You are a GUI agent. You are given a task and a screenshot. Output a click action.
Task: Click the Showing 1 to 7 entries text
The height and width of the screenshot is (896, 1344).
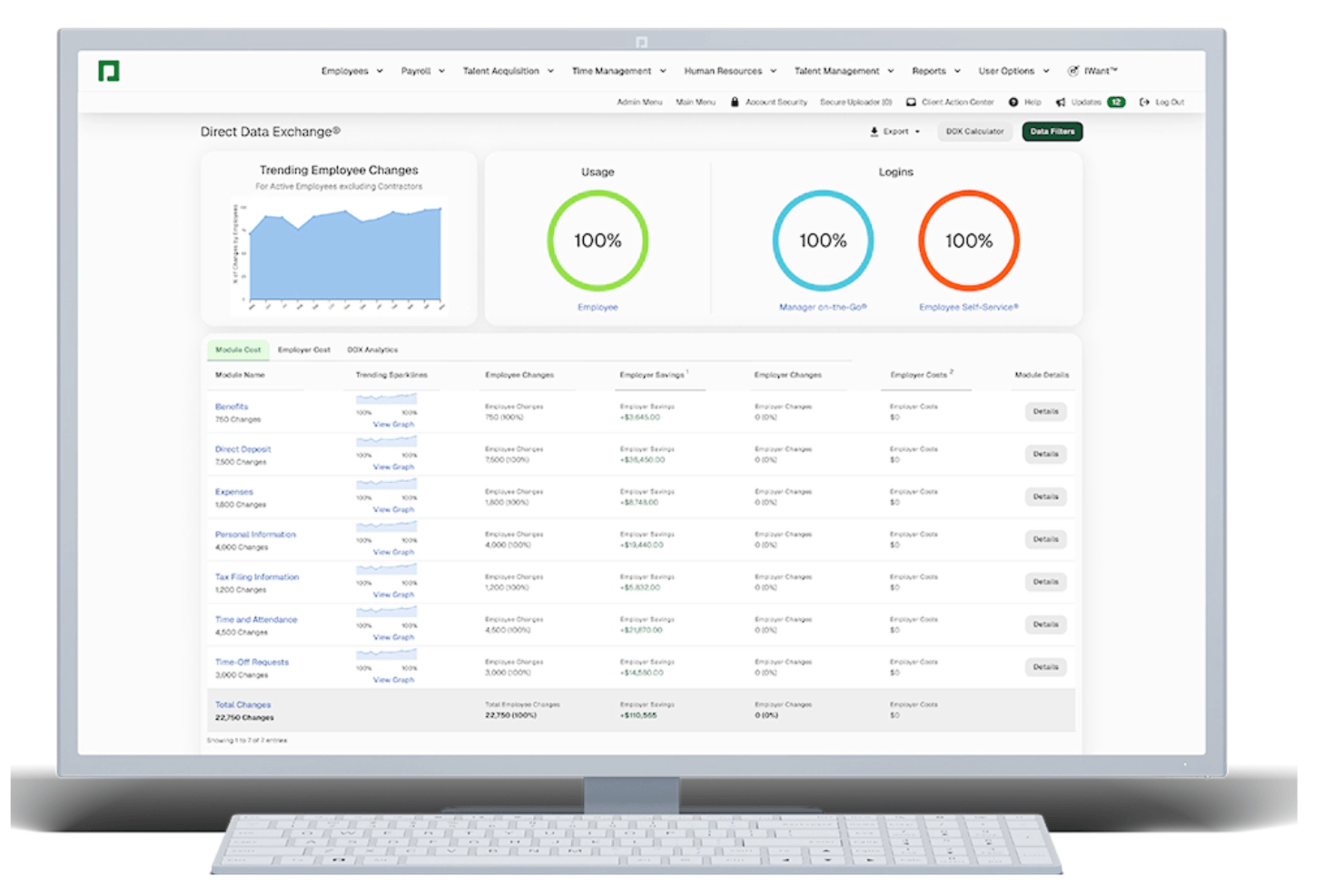(247, 741)
